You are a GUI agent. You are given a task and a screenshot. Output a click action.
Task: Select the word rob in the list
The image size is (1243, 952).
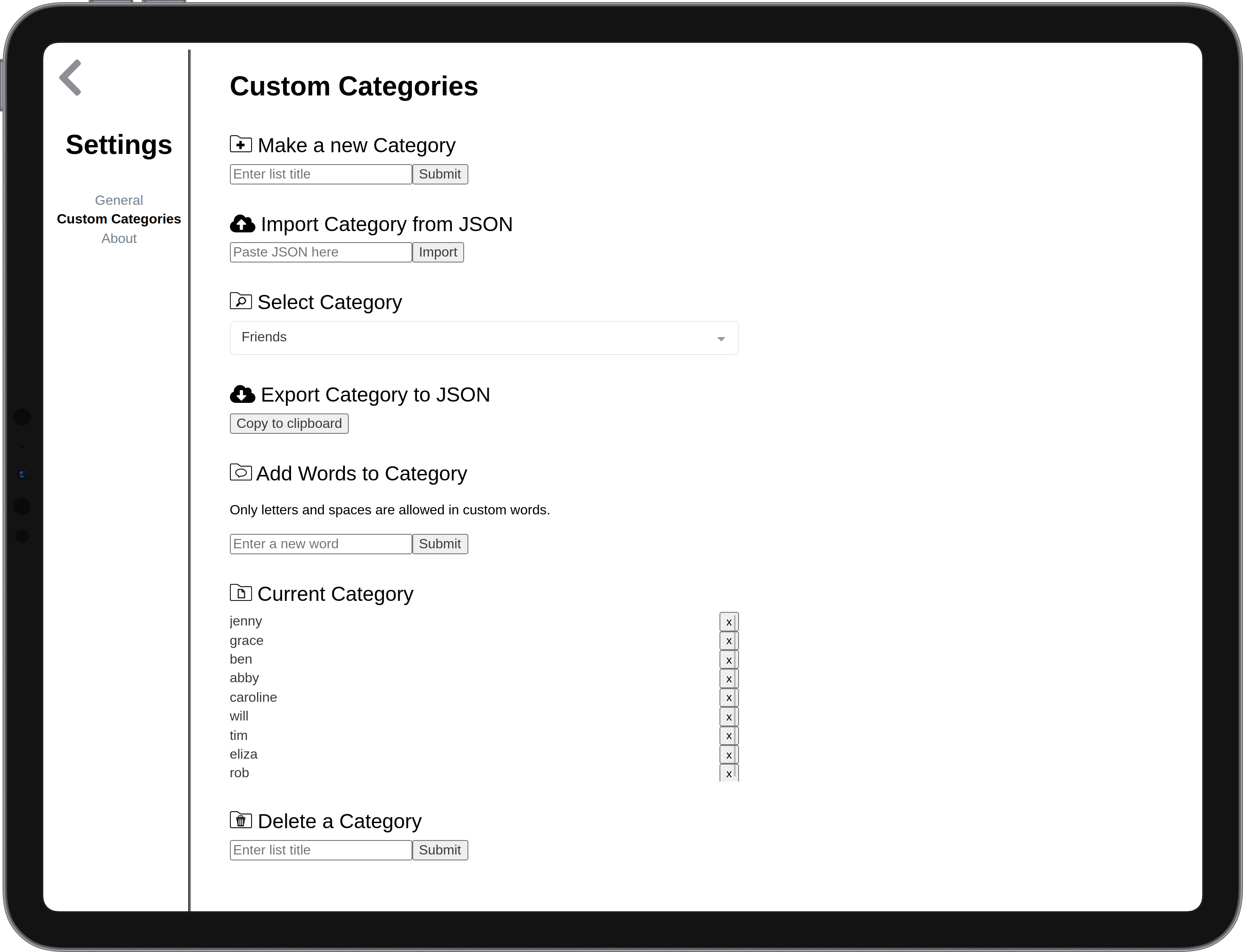tap(239, 773)
